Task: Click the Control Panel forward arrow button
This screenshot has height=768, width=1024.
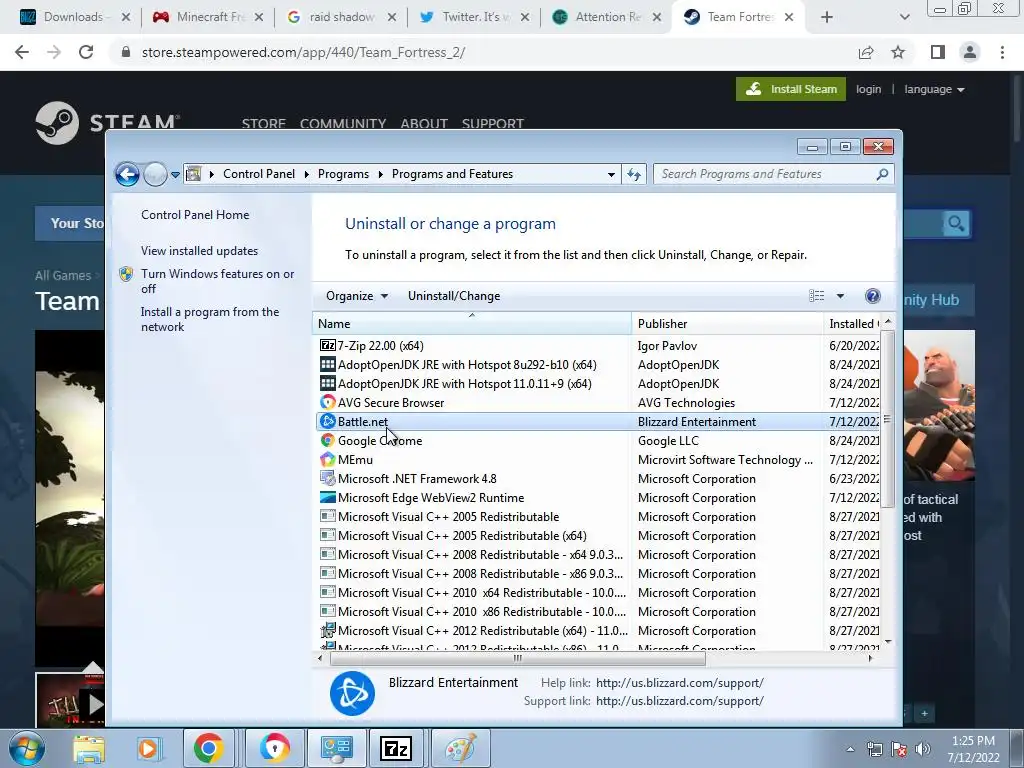Action: pyautogui.click(x=155, y=174)
